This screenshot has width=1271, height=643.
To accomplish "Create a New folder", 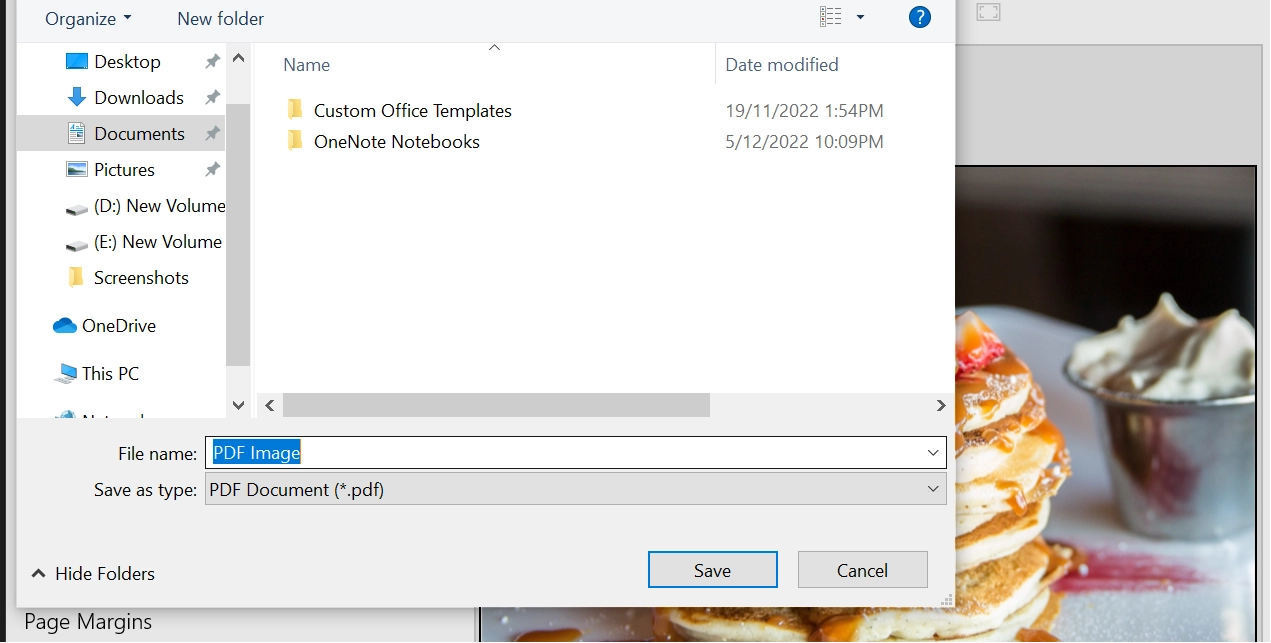I will (220, 18).
